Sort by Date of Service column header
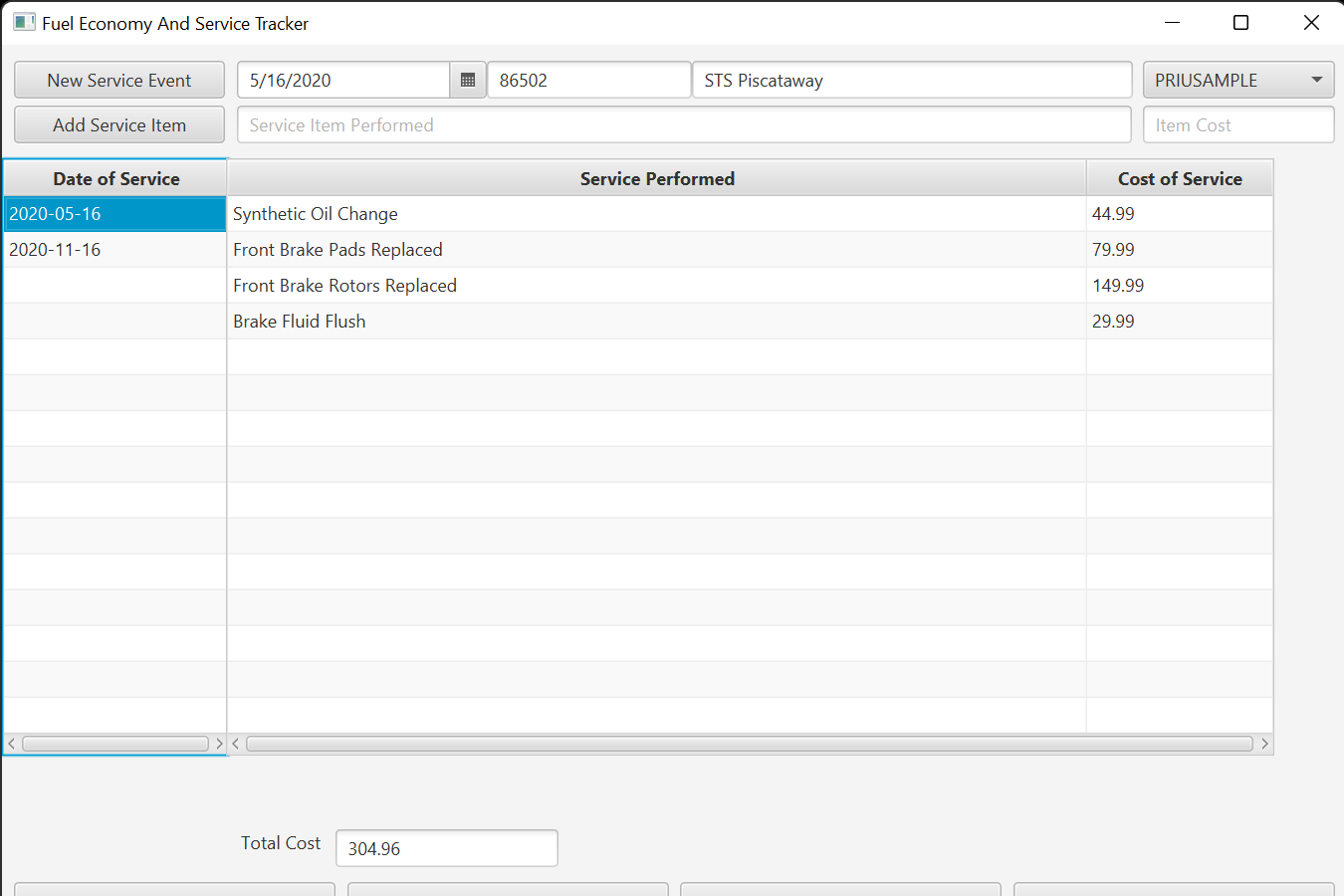 coord(115,179)
